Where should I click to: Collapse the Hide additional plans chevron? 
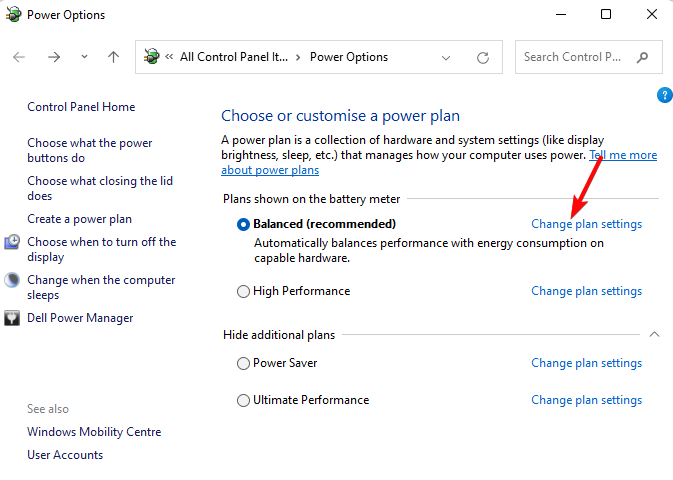point(655,334)
